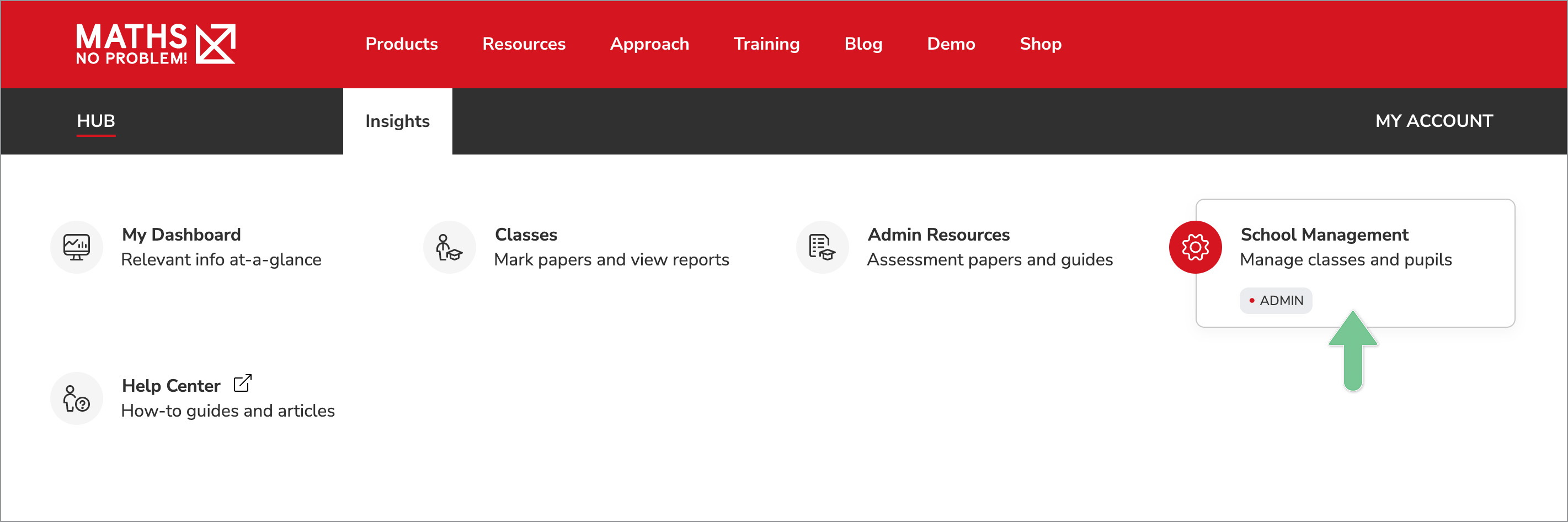This screenshot has width=1568, height=522.
Task: Open the School Management title link
Action: coord(1324,235)
